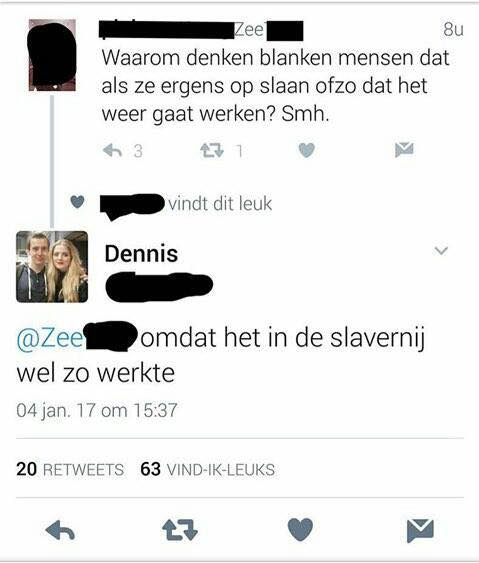Image resolution: width=479 pixels, height=563 pixels.
Task: Click the bottom envelope message icon
Action: click(x=420, y=530)
